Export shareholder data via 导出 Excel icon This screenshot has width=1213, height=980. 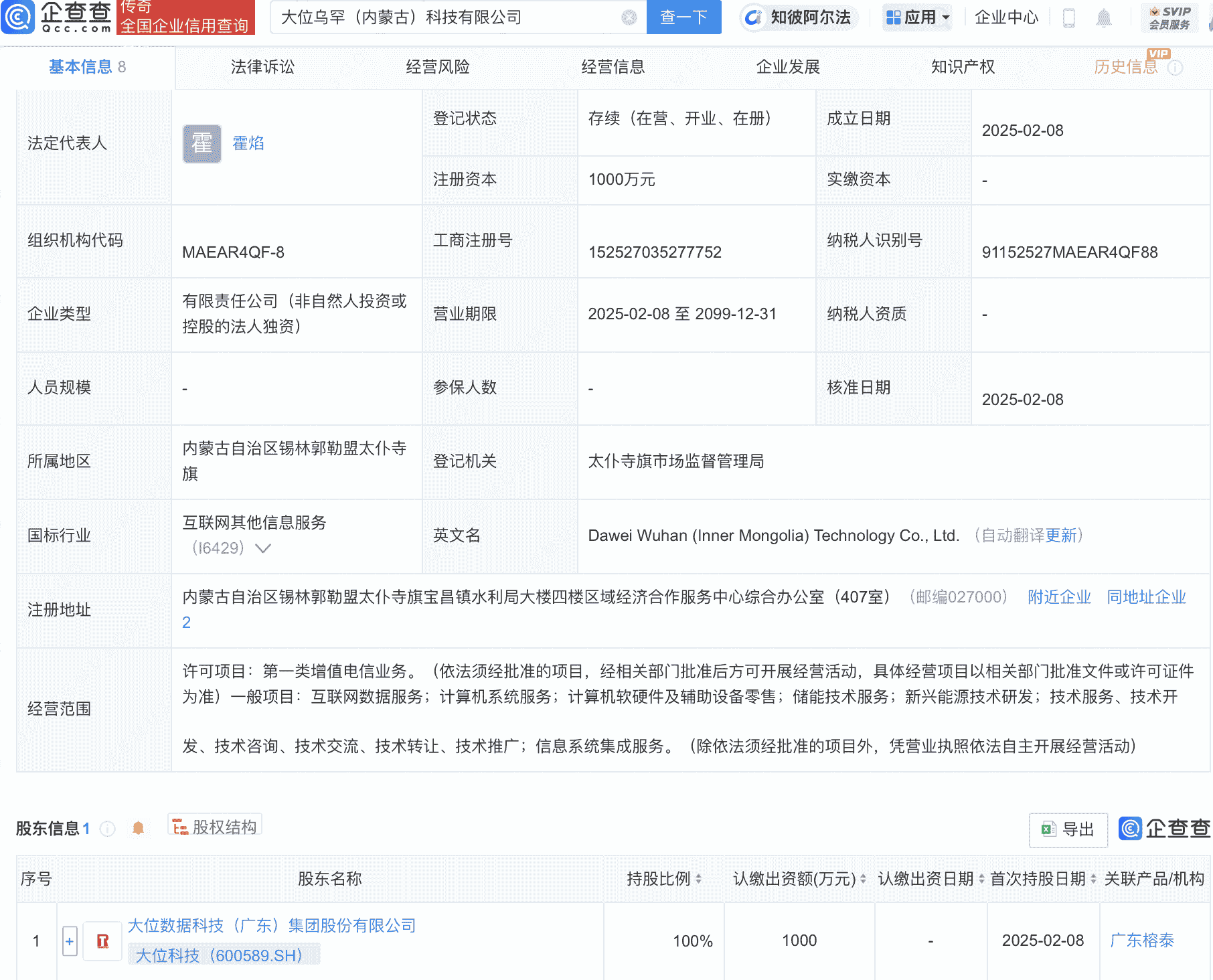(1068, 829)
